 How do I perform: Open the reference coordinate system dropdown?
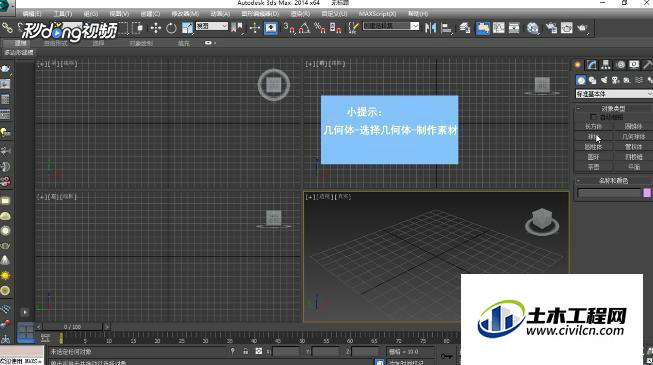pyautogui.click(x=212, y=26)
